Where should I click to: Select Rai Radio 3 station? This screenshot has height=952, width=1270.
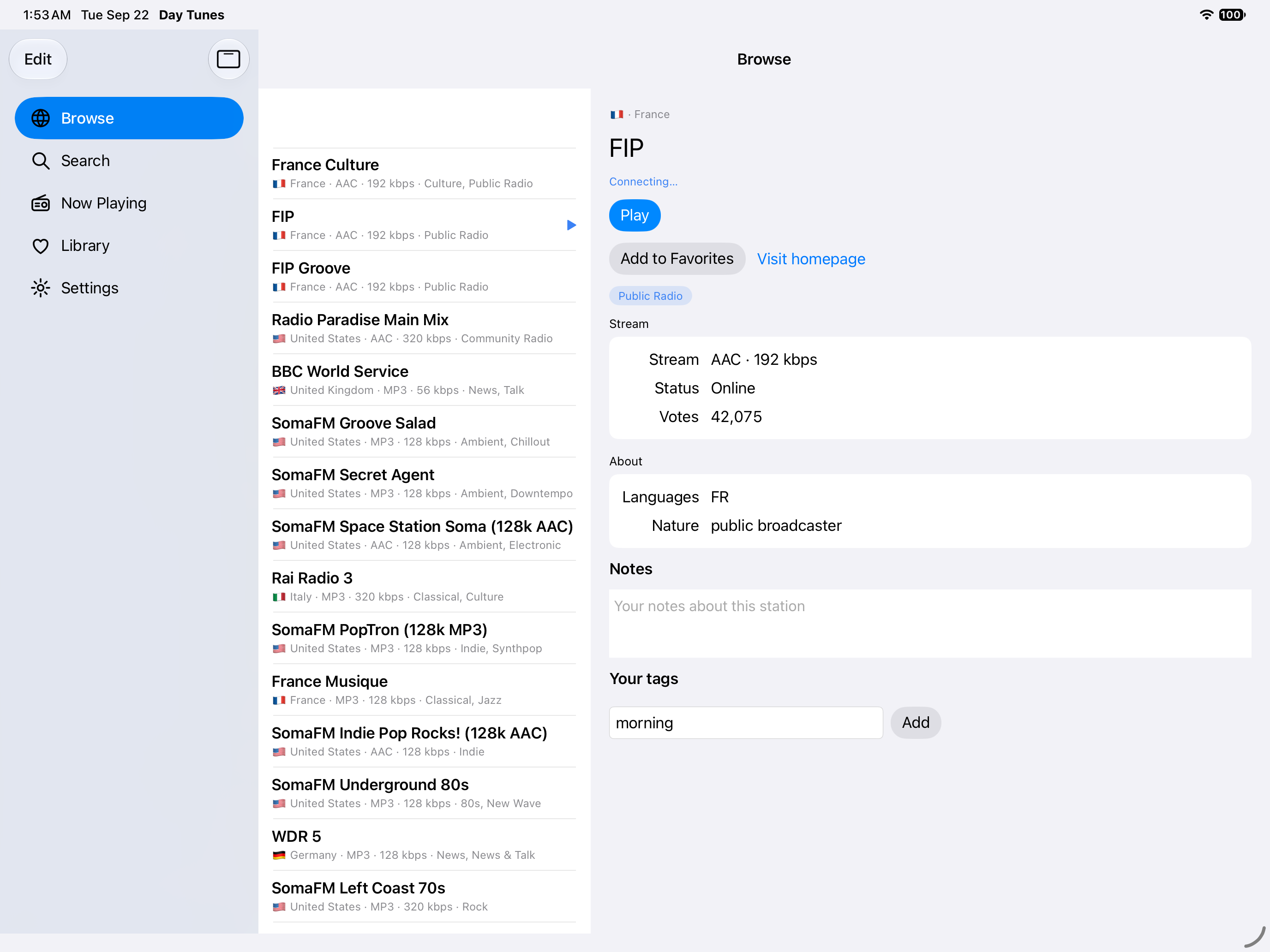point(424,586)
